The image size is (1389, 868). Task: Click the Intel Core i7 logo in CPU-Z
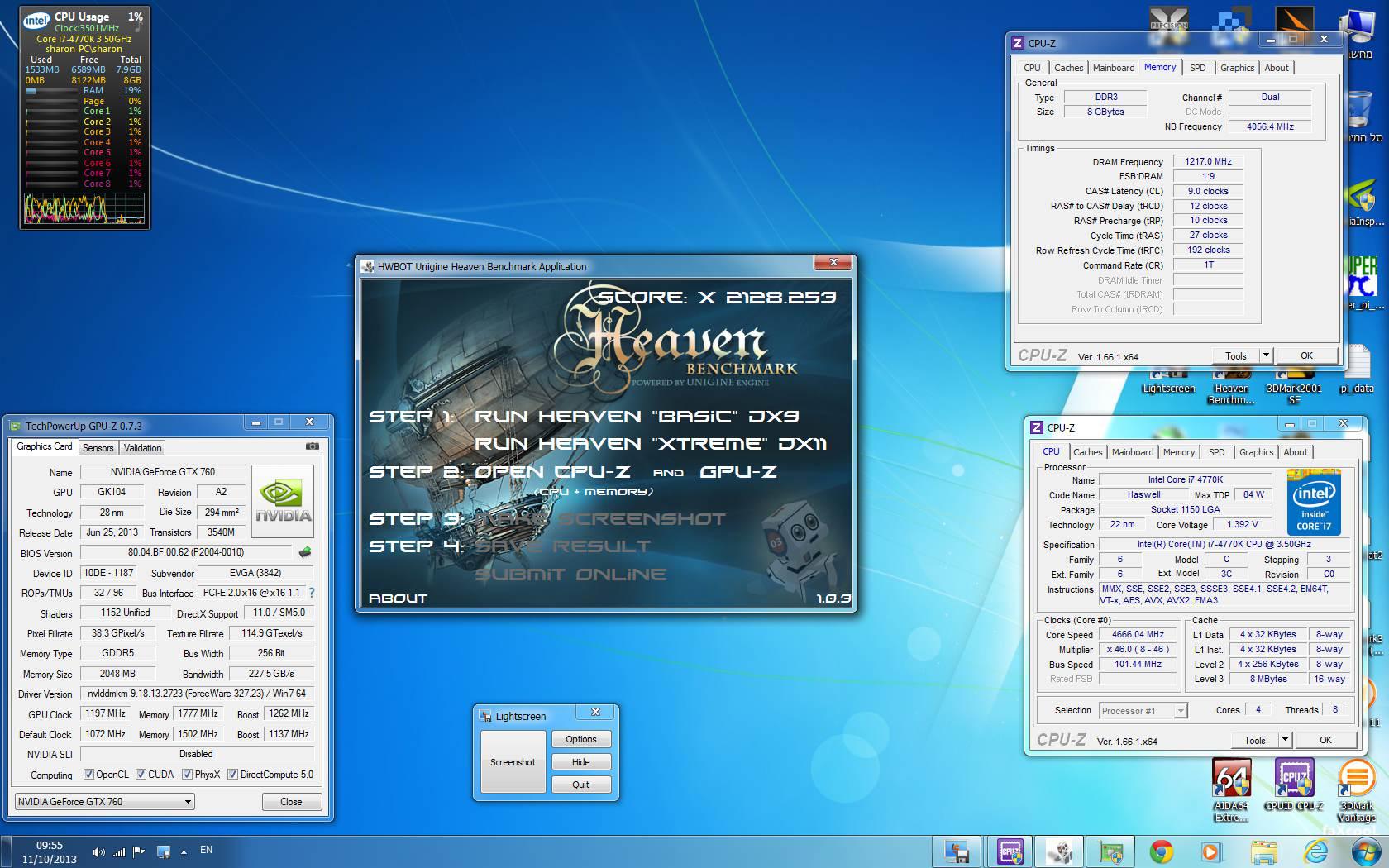tap(1314, 503)
